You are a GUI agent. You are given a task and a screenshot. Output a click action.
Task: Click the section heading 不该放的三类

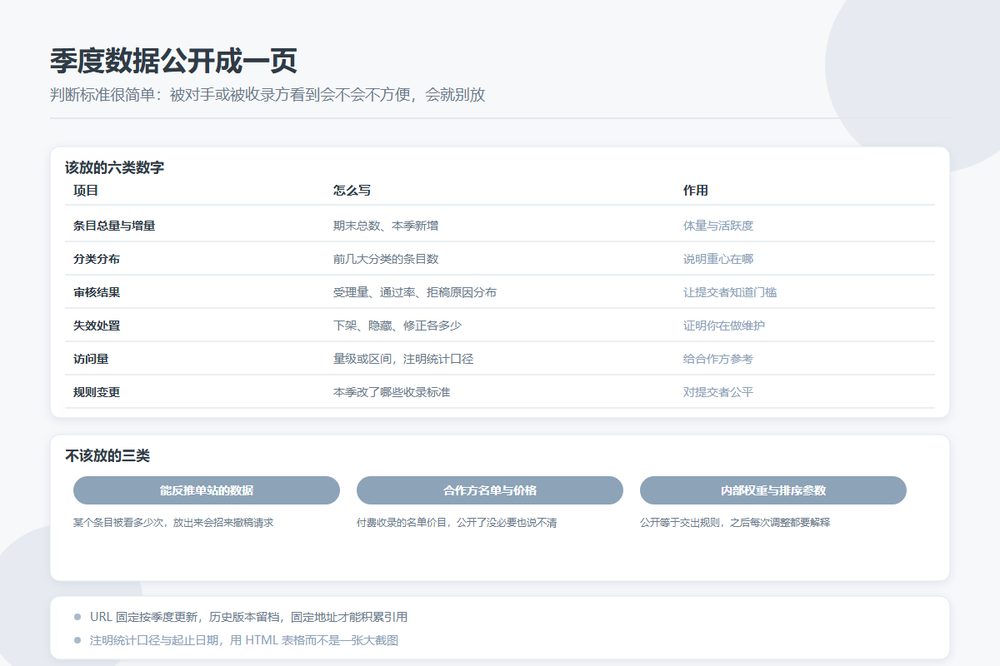click(107, 456)
